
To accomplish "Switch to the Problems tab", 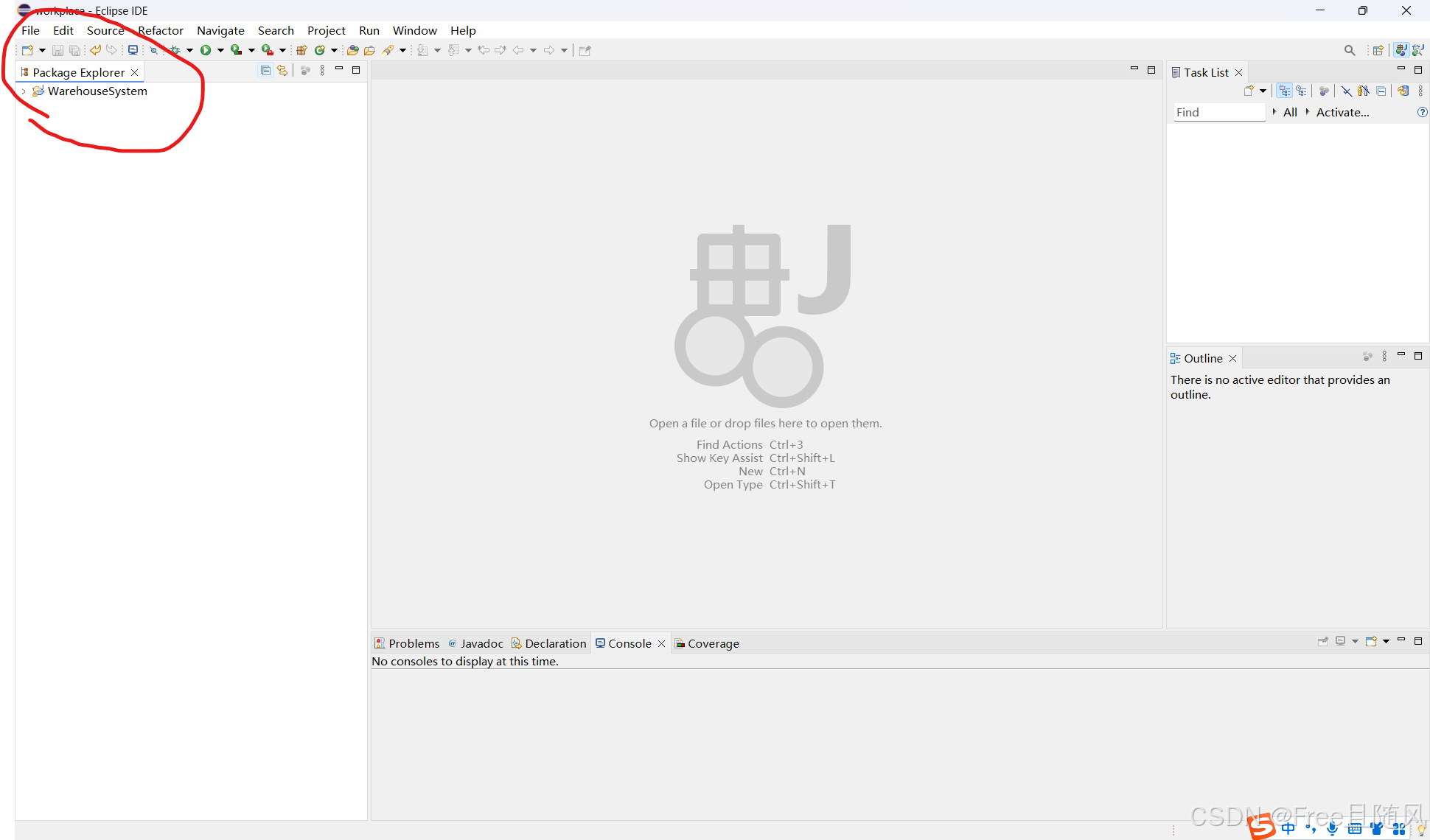I will coord(407,643).
